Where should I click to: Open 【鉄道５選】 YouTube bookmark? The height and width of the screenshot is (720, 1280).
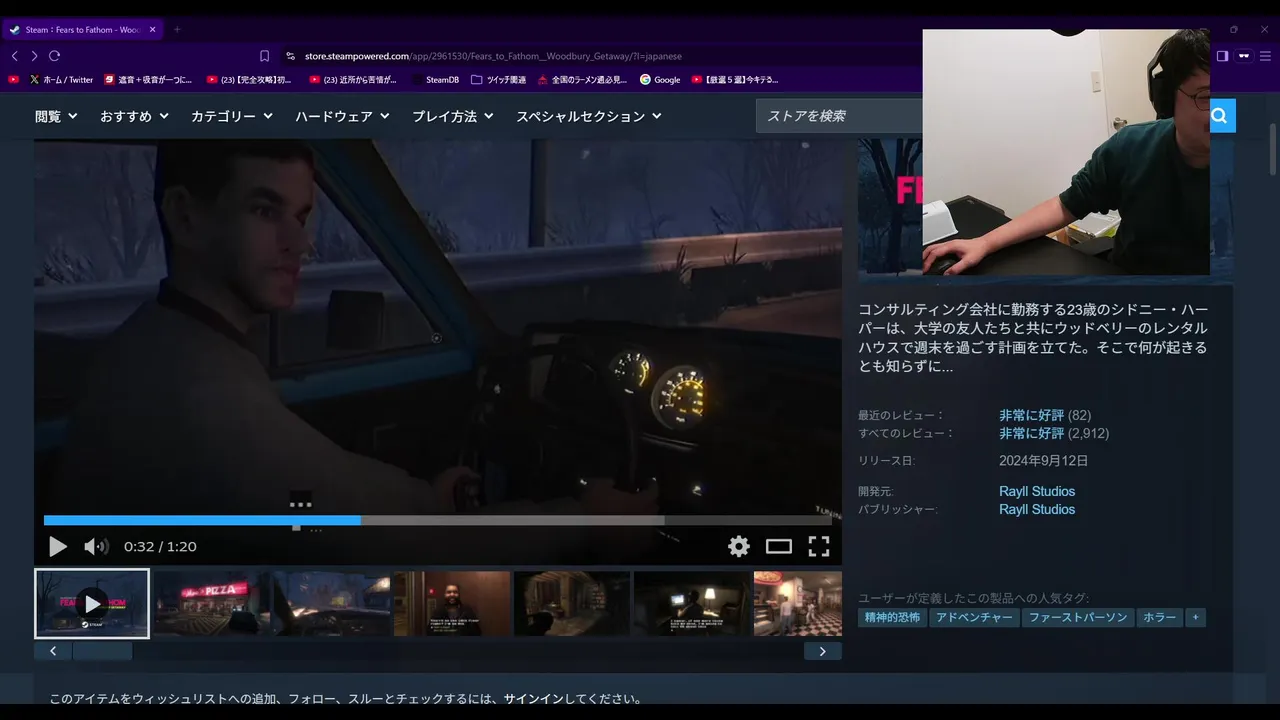coord(734,79)
